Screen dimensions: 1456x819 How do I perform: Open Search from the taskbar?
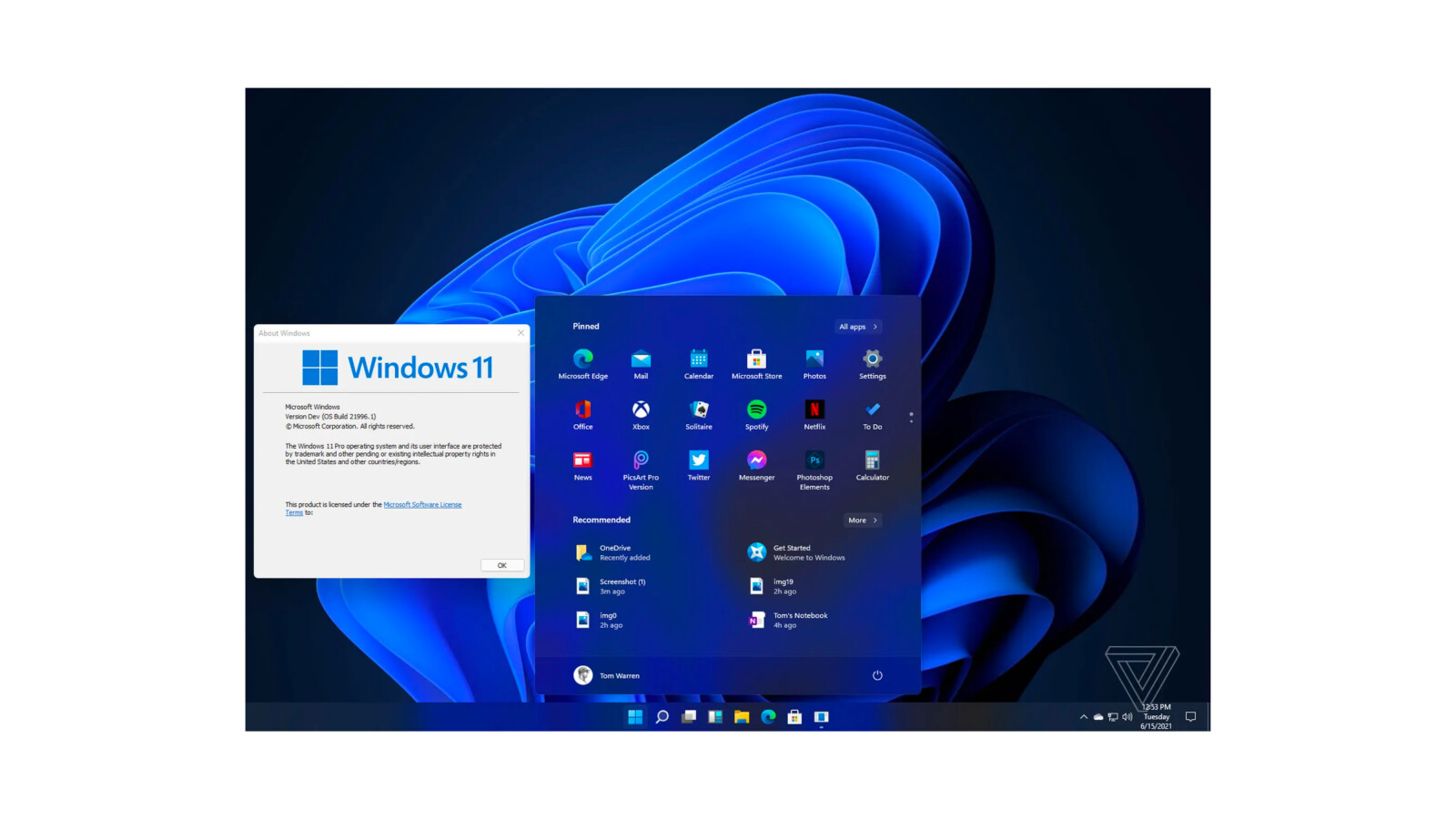(662, 717)
